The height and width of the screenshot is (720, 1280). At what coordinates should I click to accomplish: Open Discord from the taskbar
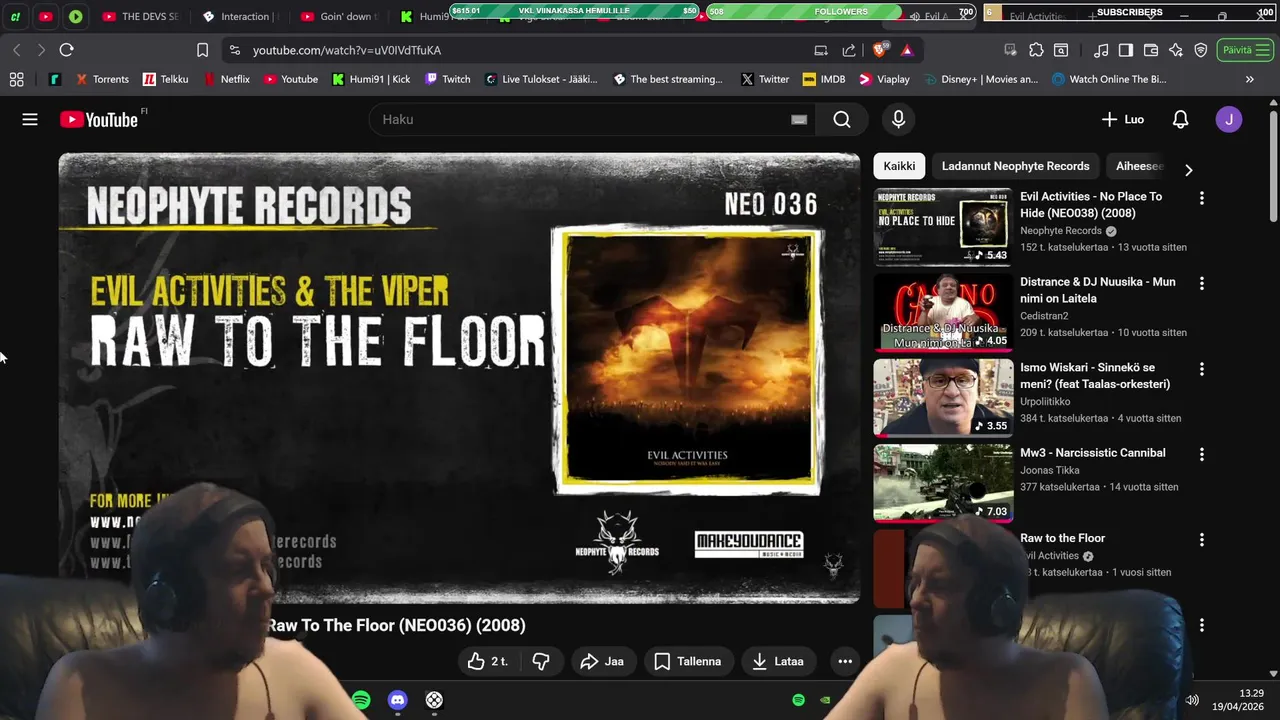tap(398, 700)
